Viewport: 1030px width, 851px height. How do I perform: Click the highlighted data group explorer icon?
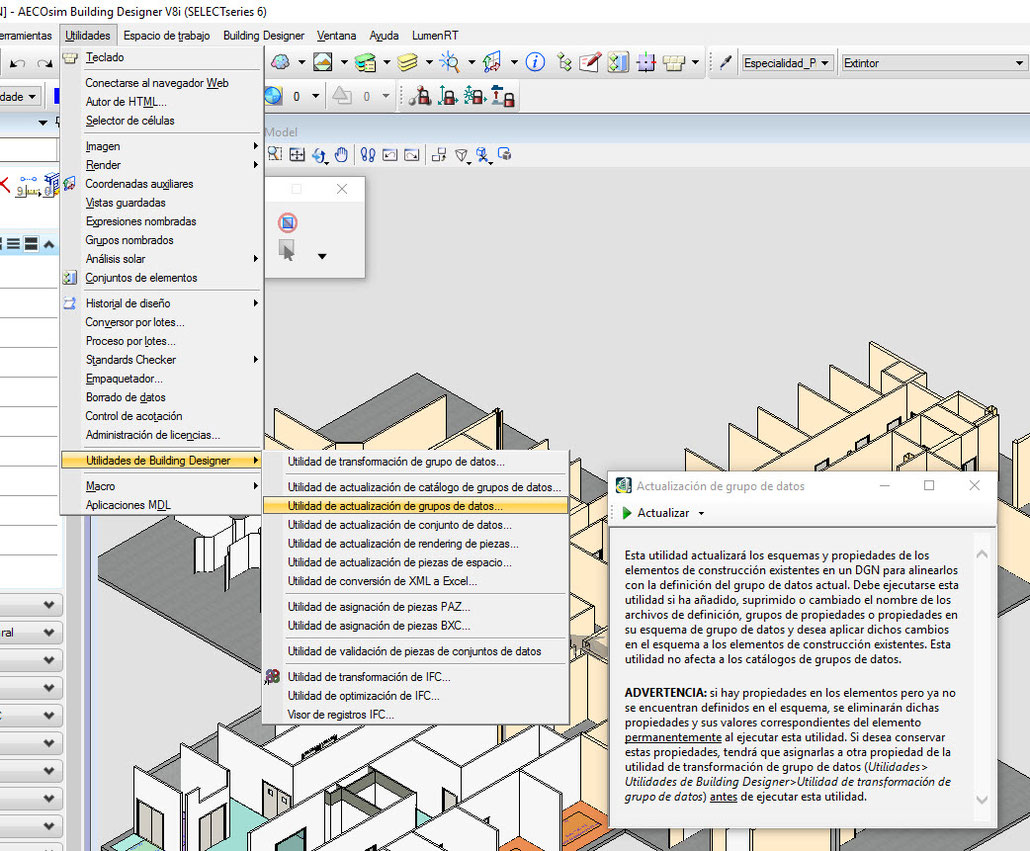point(618,62)
